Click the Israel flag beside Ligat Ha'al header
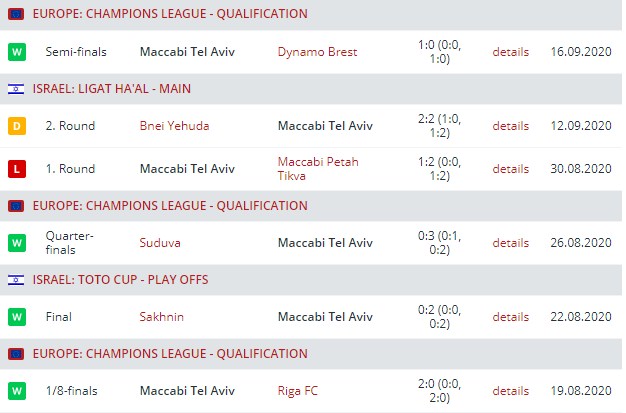The width and height of the screenshot is (626, 413). tap(16, 89)
